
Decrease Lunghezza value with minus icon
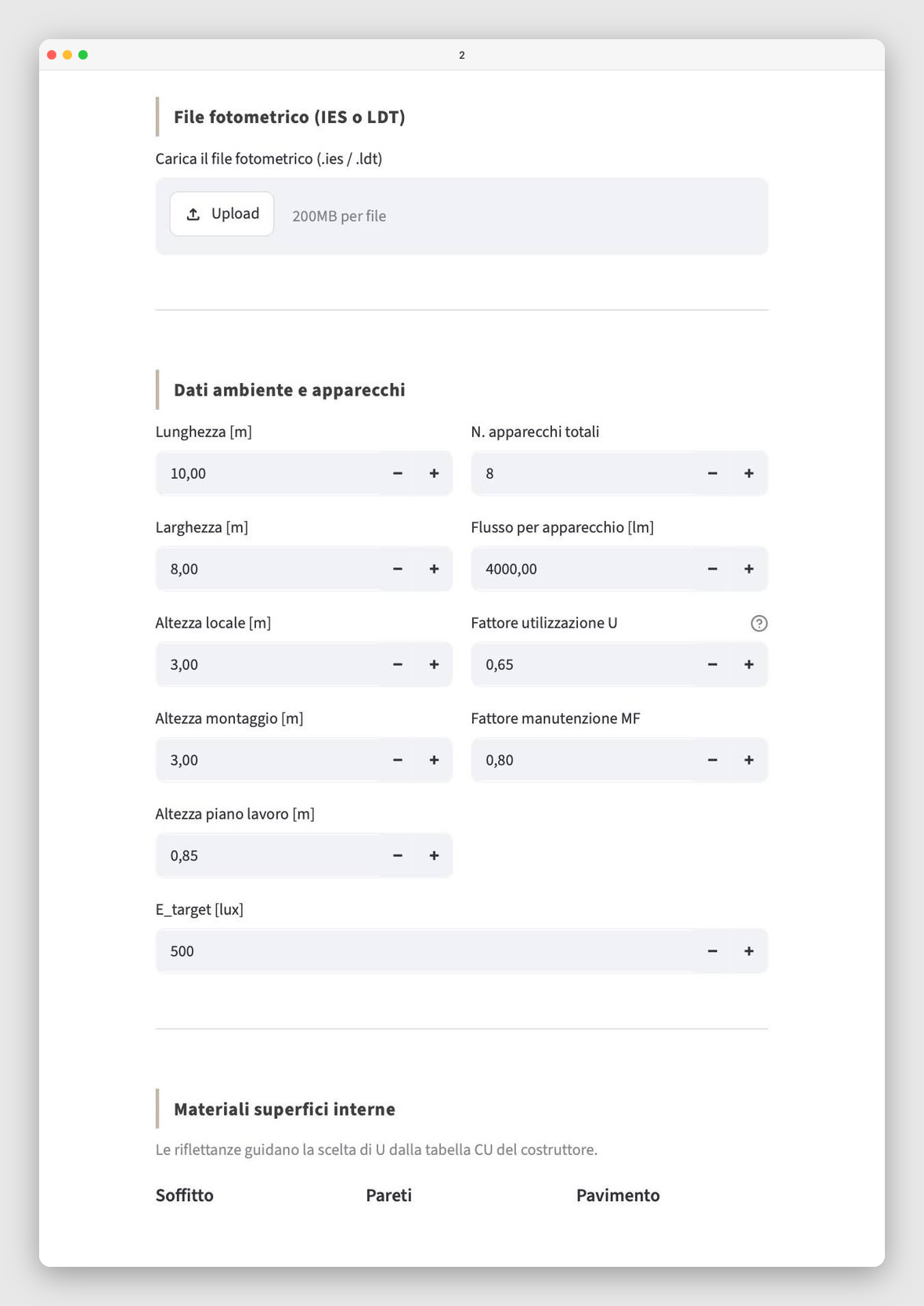point(398,473)
